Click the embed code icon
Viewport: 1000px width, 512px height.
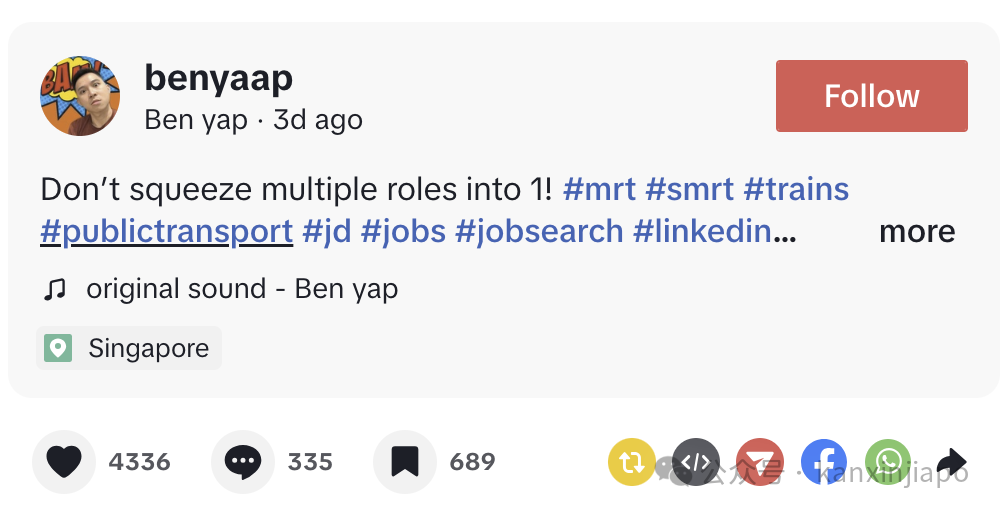[696, 462]
